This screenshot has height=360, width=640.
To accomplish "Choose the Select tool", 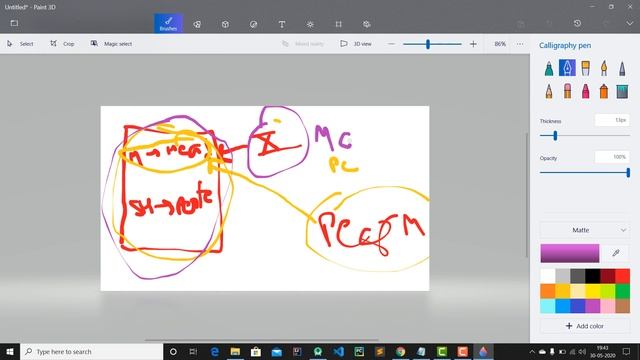I will (20, 44).
